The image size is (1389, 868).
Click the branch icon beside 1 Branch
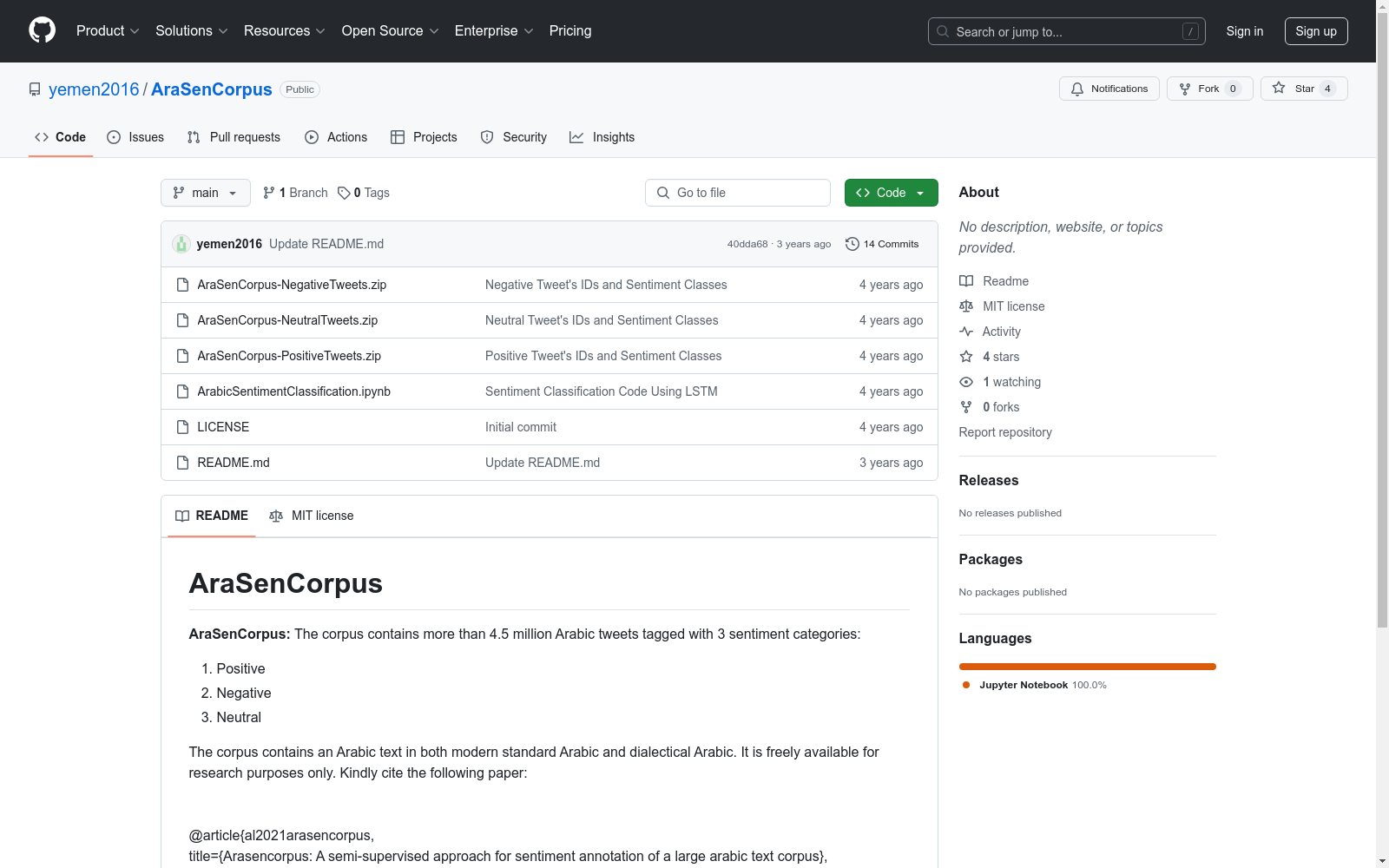coord(269,193)
